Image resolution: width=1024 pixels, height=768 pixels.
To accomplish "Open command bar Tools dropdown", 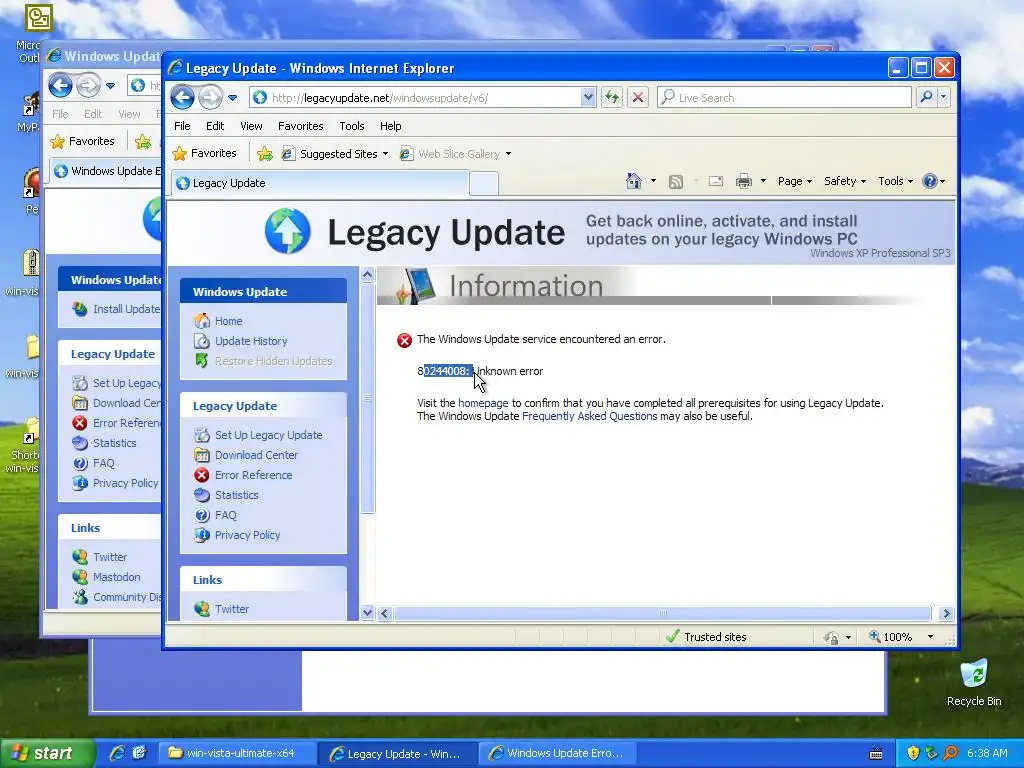I will (x=895, y=181).
